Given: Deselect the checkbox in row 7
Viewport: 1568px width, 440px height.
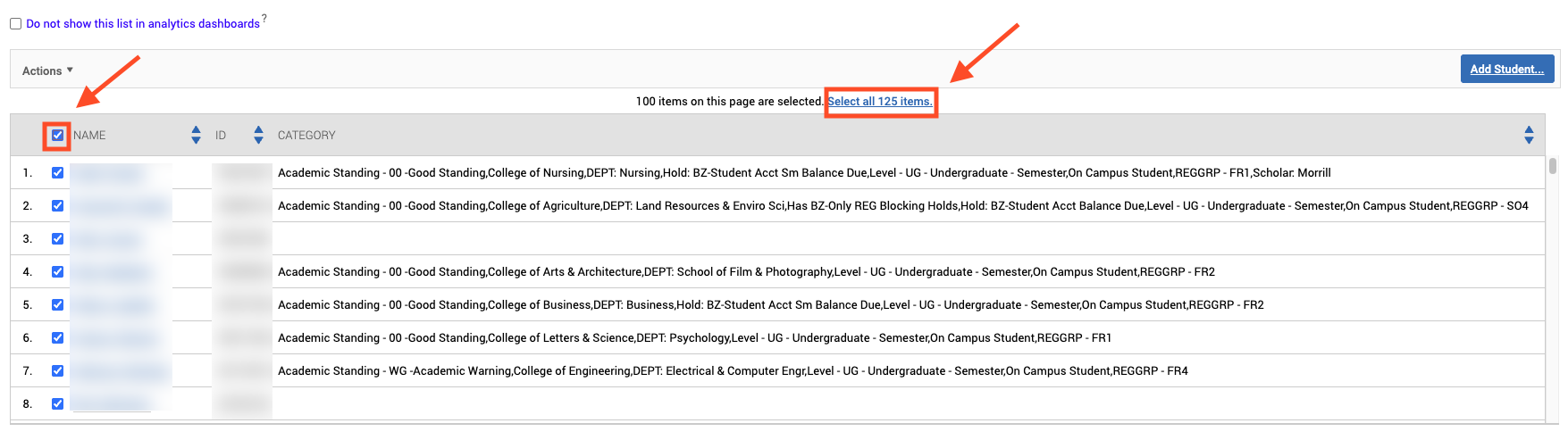Looking at the screenshot, I should click(57, 371).
